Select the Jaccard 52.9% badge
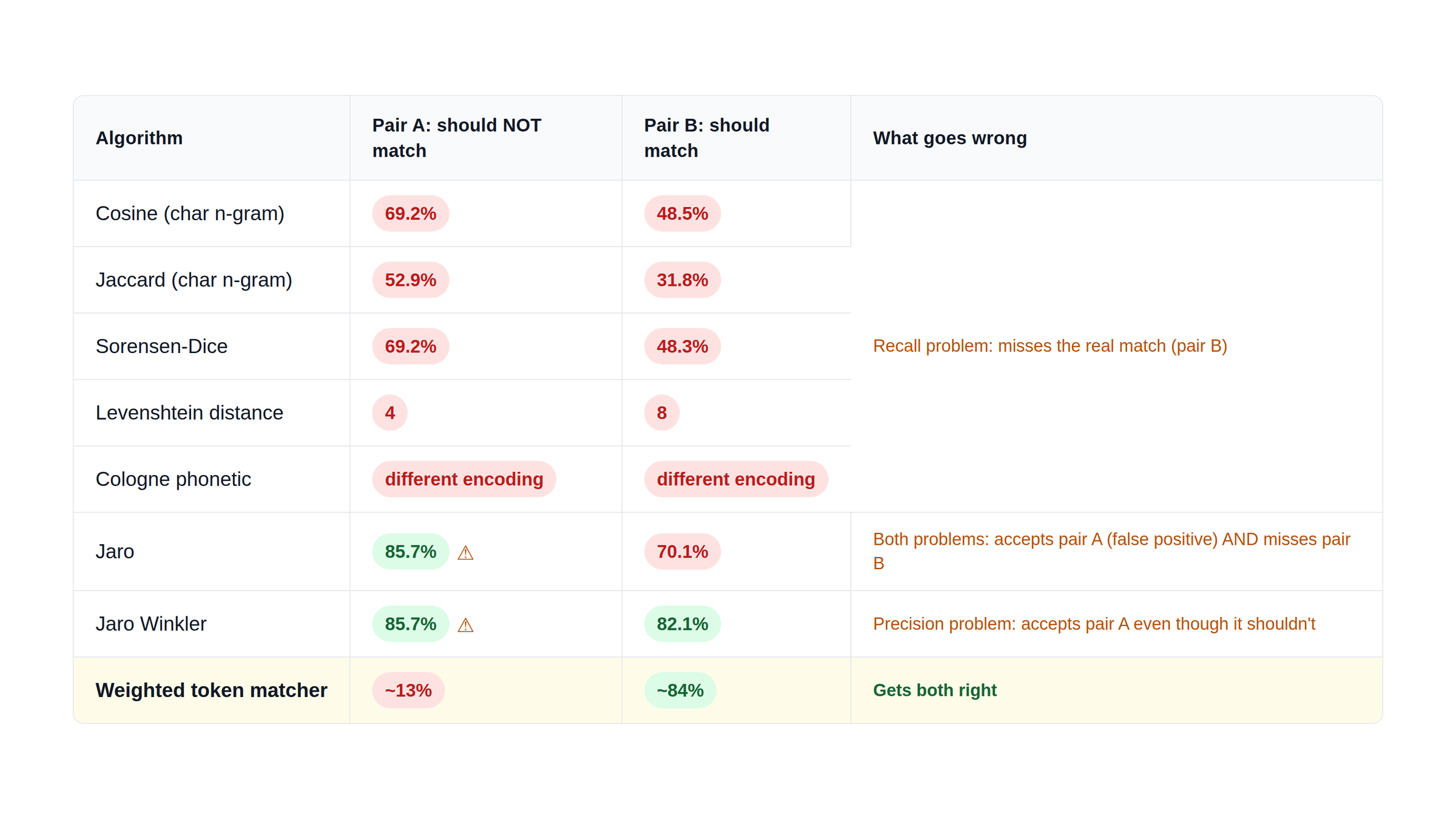This screenshot has height=819, width=1456. (x=411, y=280)
